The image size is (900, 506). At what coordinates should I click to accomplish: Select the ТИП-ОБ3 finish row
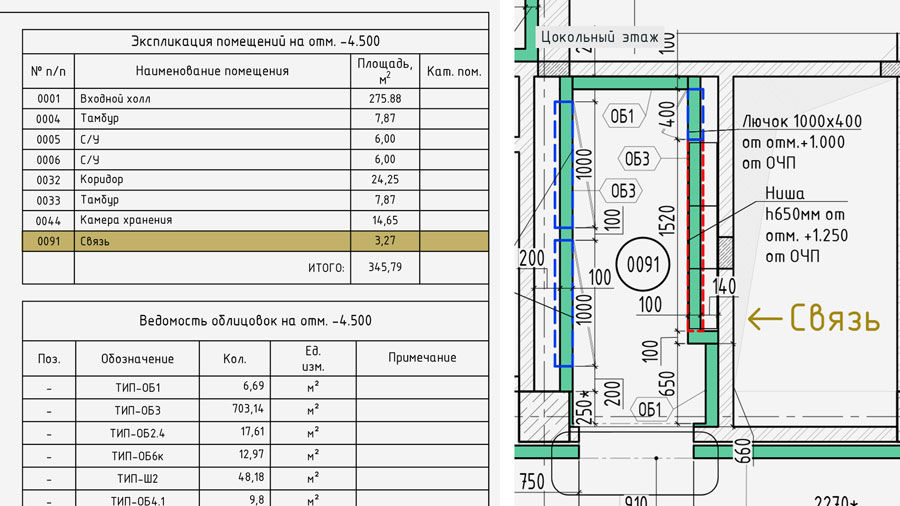pyautogui.click(x=255, y=409)
